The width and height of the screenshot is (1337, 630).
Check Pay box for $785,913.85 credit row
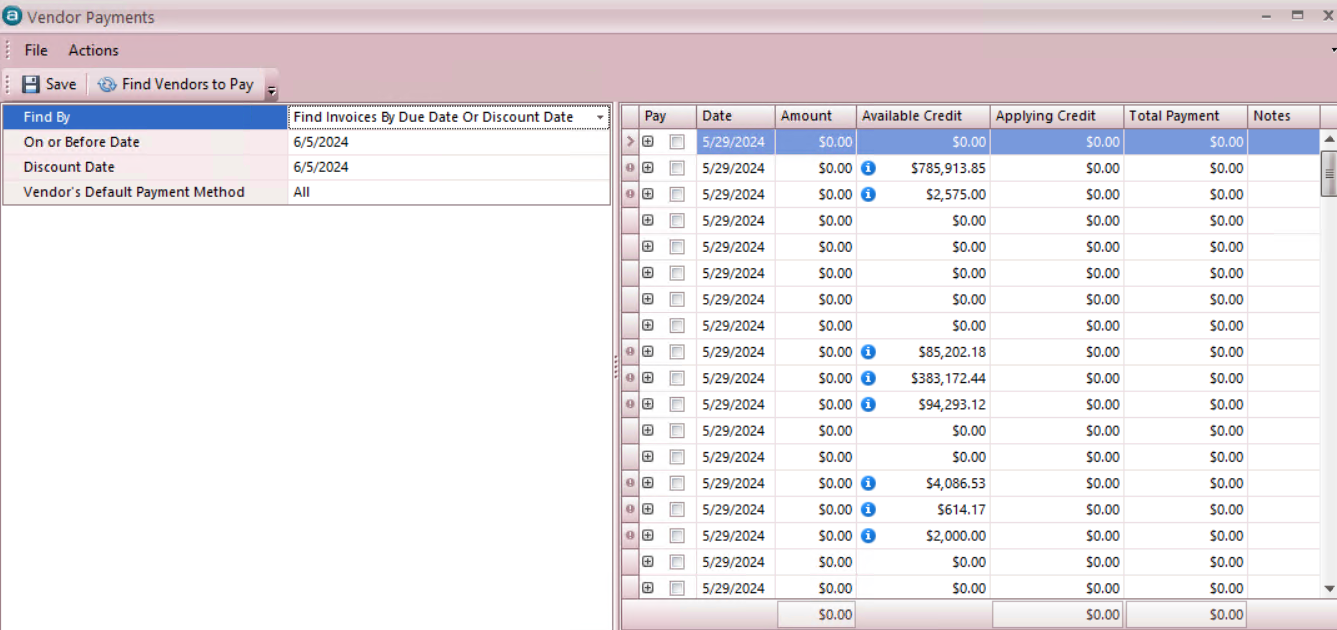677,168
